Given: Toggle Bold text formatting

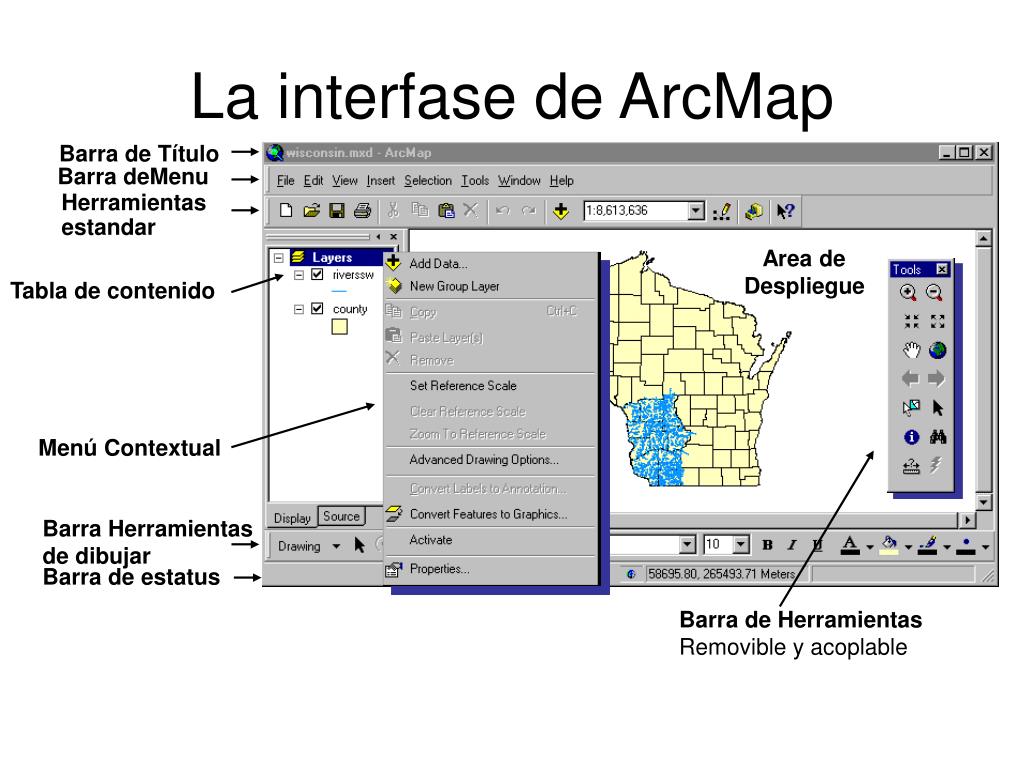Looking at the screenshot, I should point(767,545).
